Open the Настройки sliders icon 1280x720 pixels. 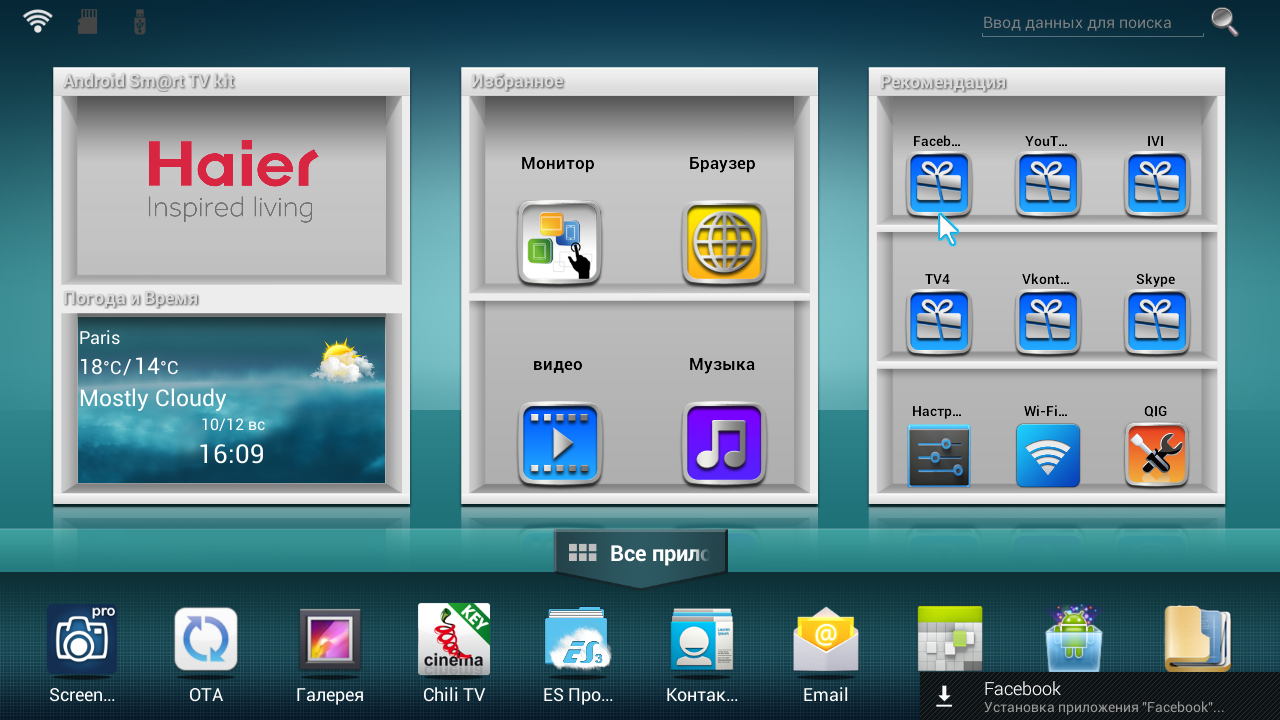point(938,455)
